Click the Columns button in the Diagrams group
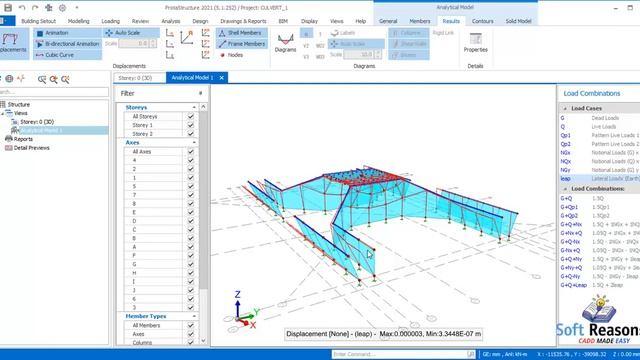640x360 pixels. pos(408,33)
